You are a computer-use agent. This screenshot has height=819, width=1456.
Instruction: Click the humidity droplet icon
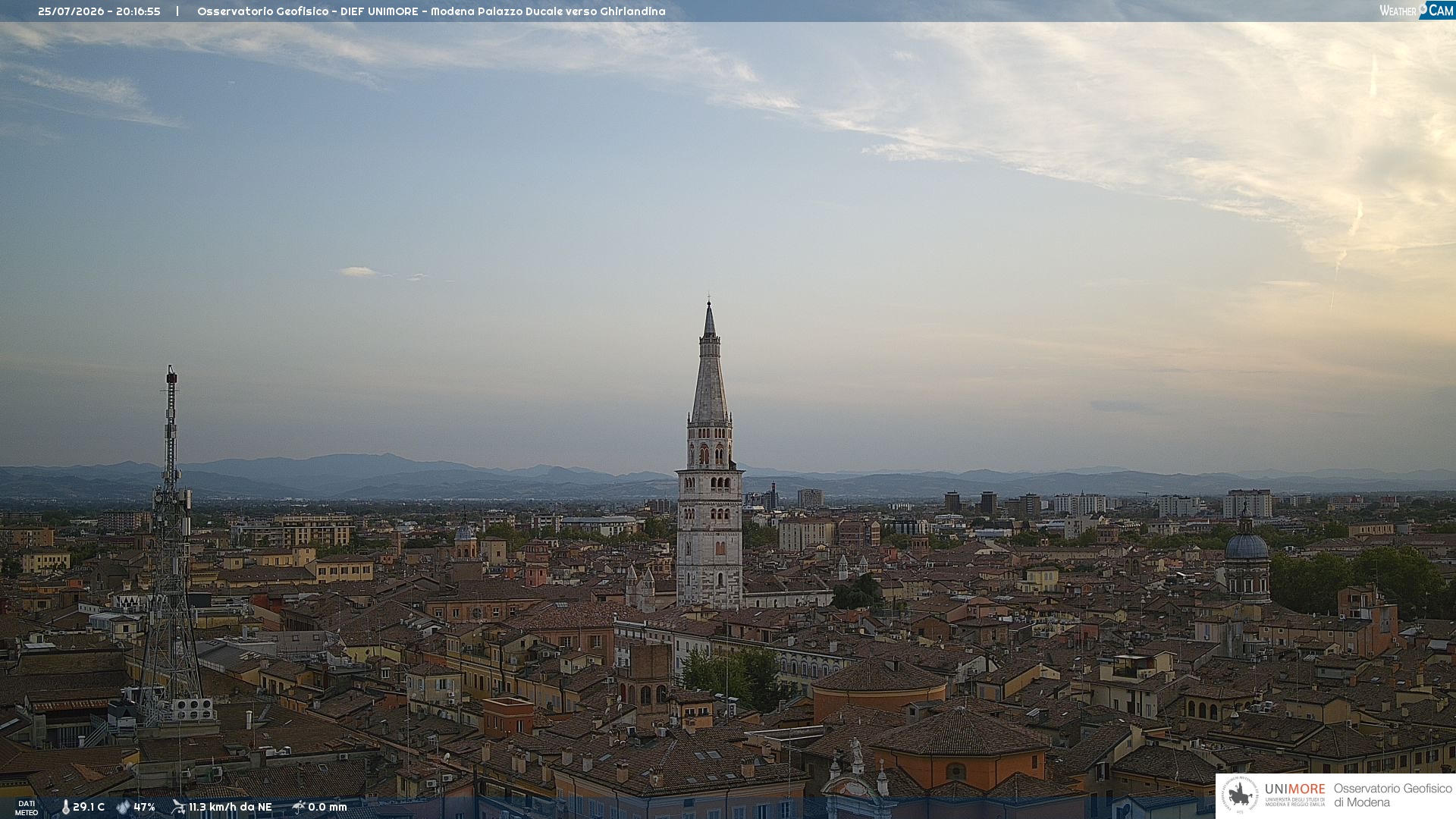click(123, 807)
